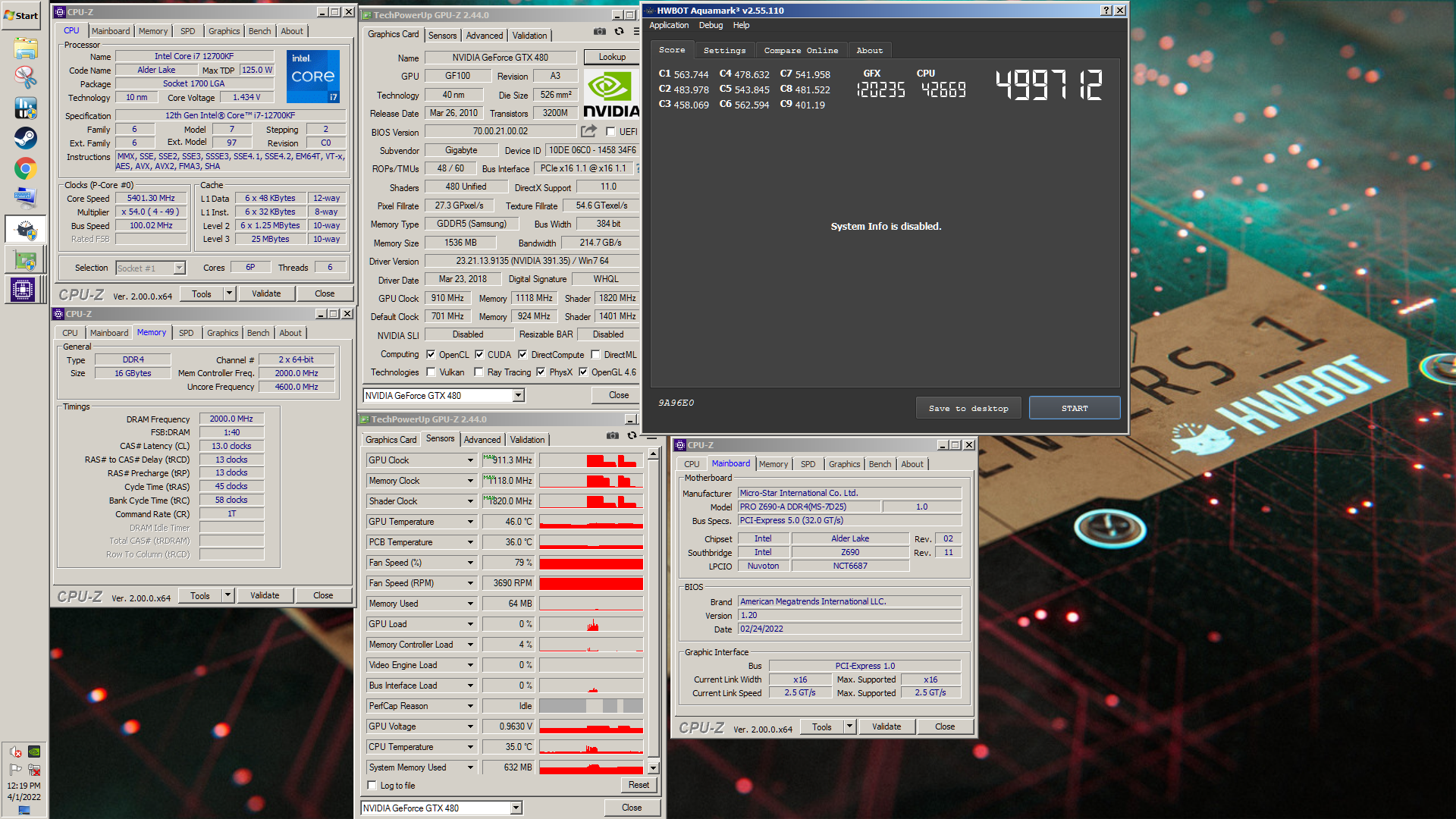Viewport: 1456px width, 819px height.
Task: Expand the PerfCap Reason sensor dropdown
Action: [x=470, y=706]
